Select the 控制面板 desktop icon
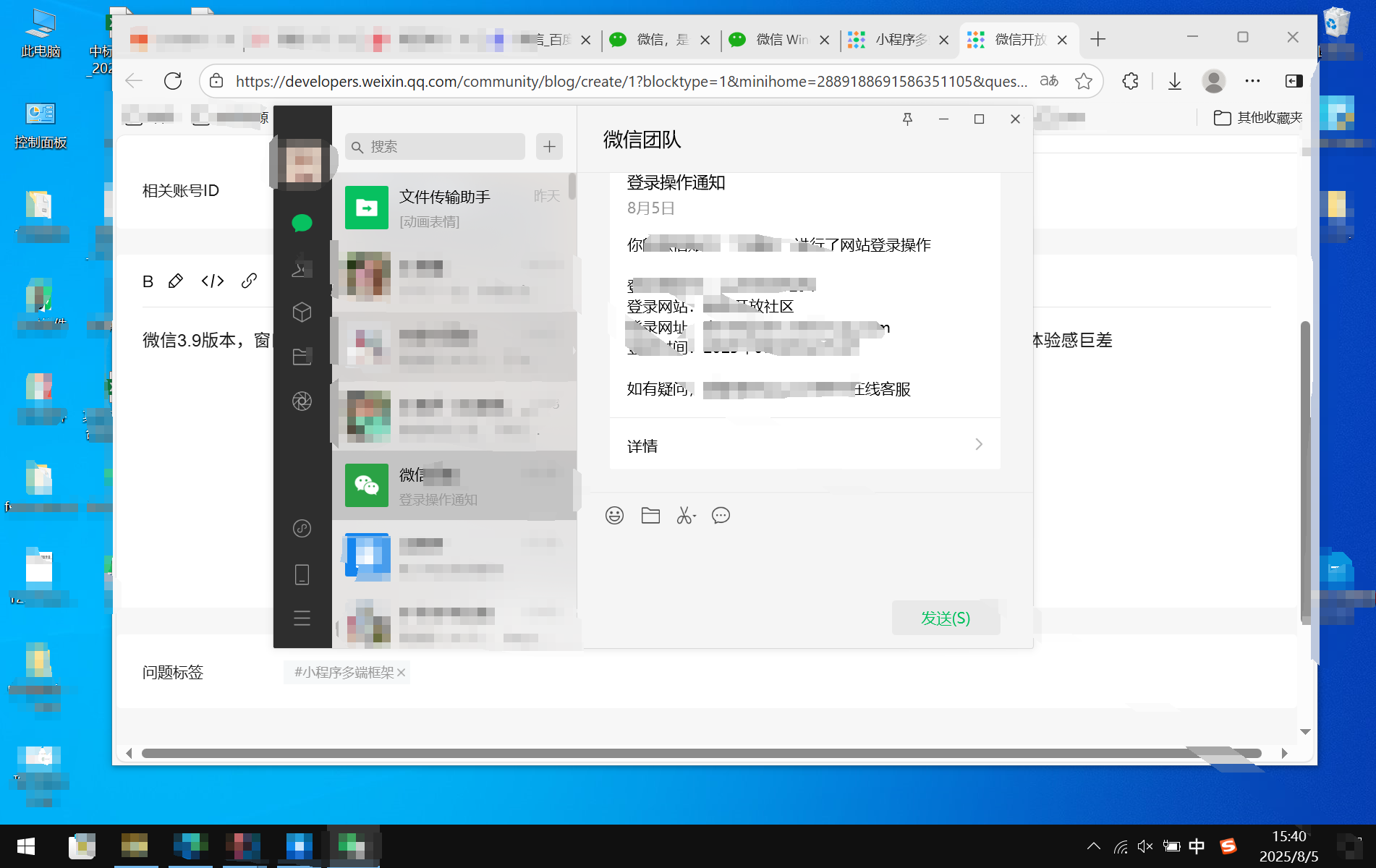 click(41, 125)
